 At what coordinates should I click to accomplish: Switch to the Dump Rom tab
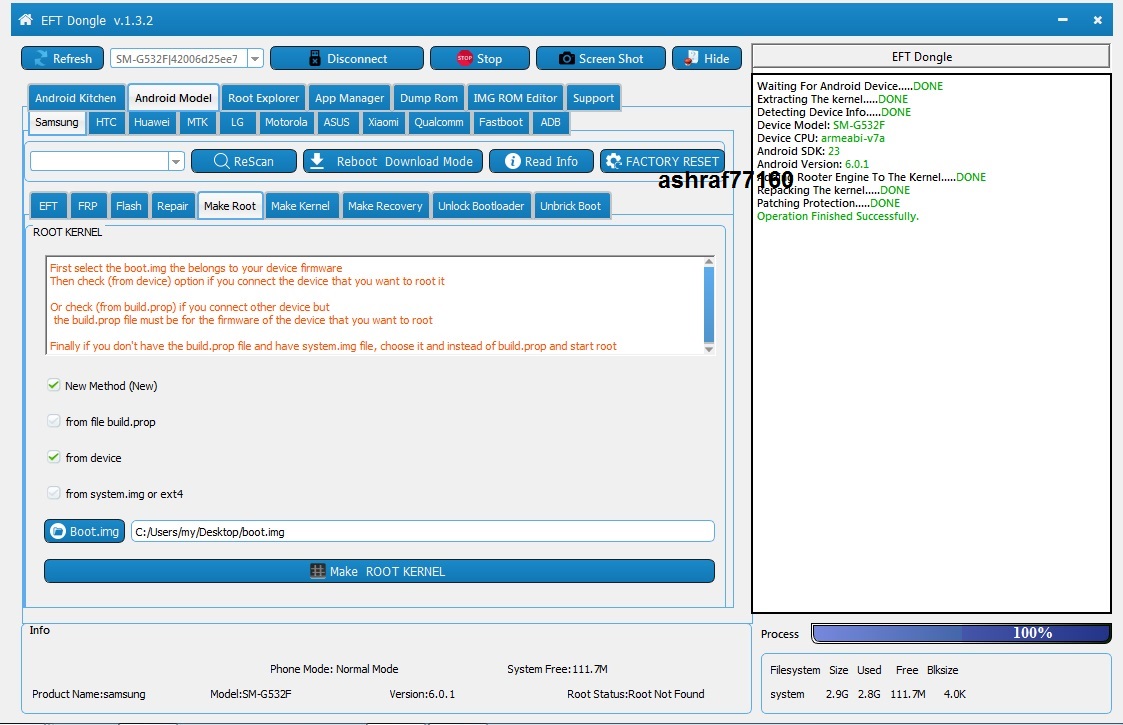coord(429,98)
